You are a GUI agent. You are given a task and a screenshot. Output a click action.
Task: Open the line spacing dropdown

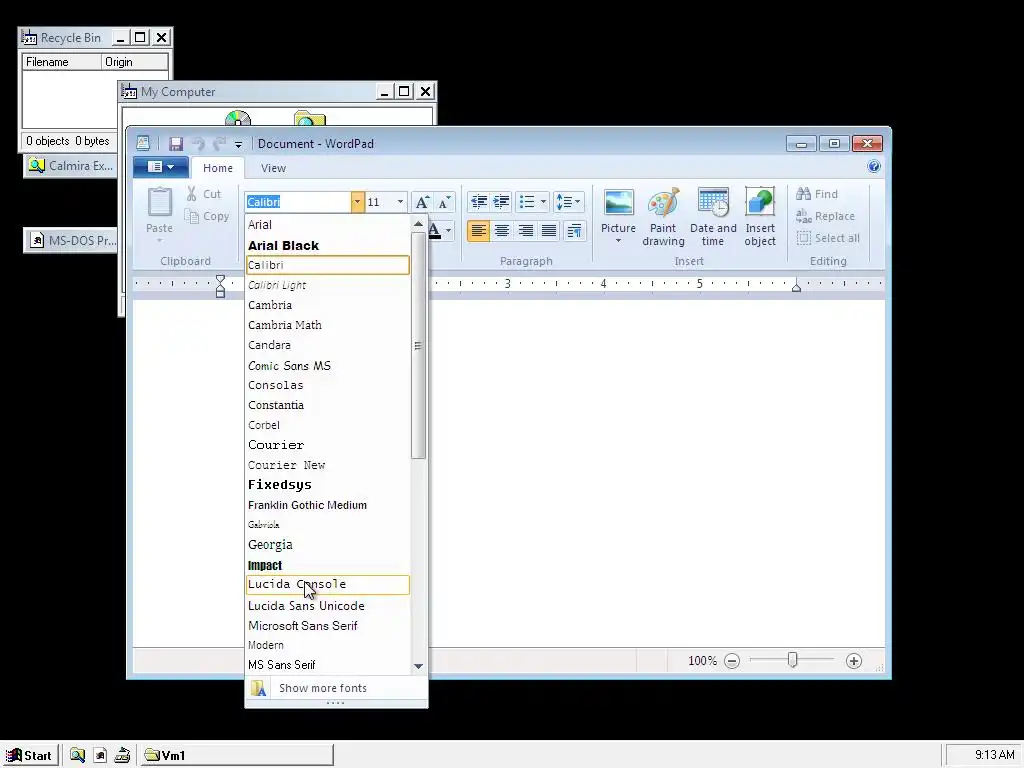568,202
